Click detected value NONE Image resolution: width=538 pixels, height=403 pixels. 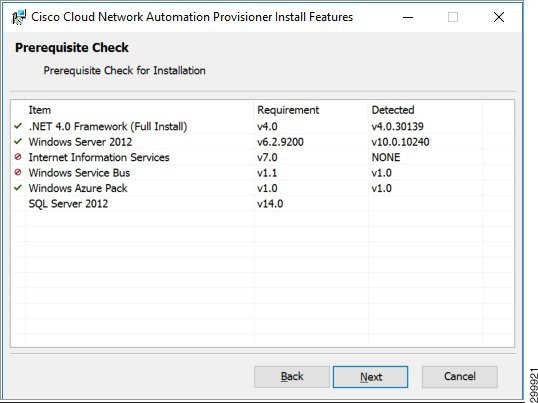coord(386,157)
